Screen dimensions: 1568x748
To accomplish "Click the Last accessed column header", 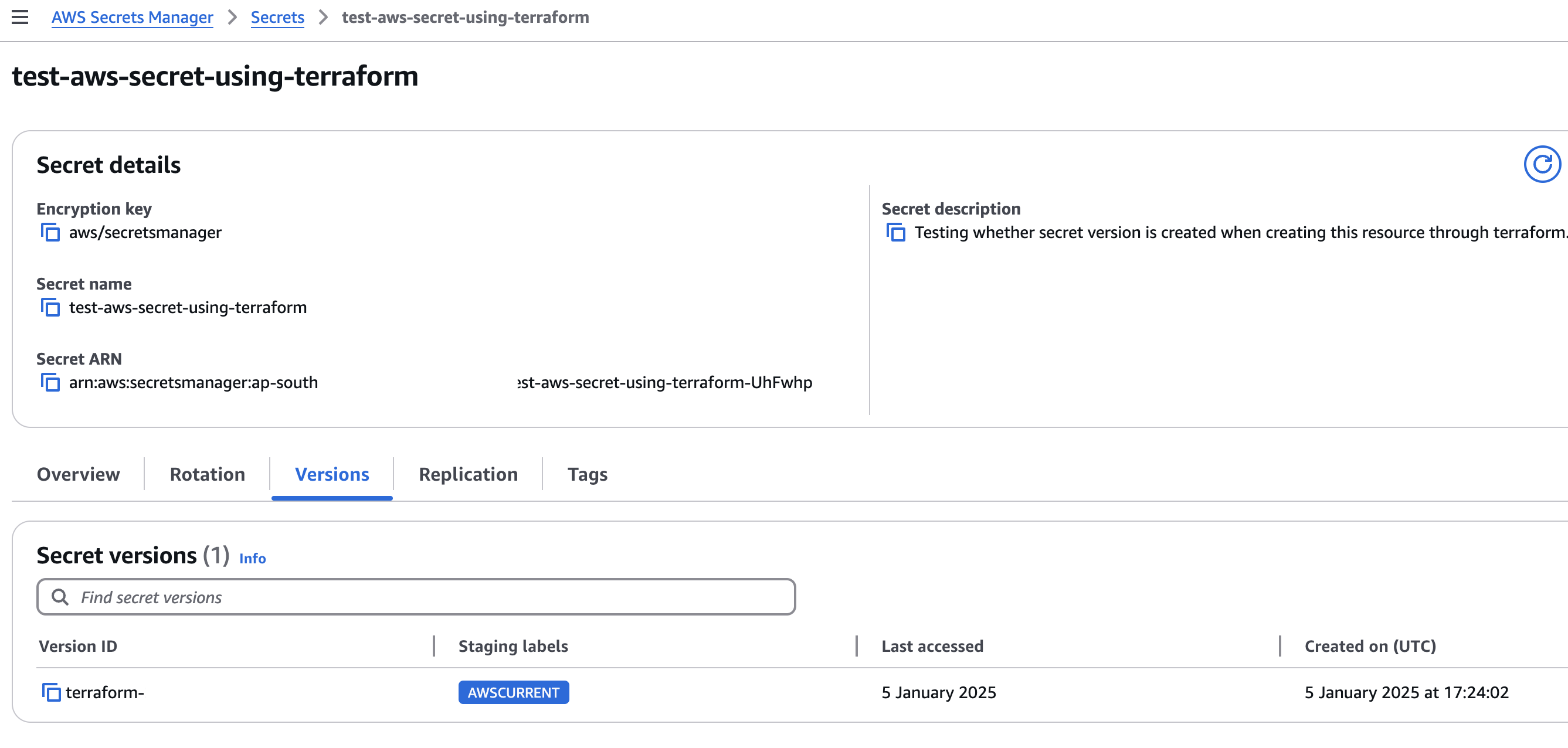I will pyautogui.click(x=932, y=647).
